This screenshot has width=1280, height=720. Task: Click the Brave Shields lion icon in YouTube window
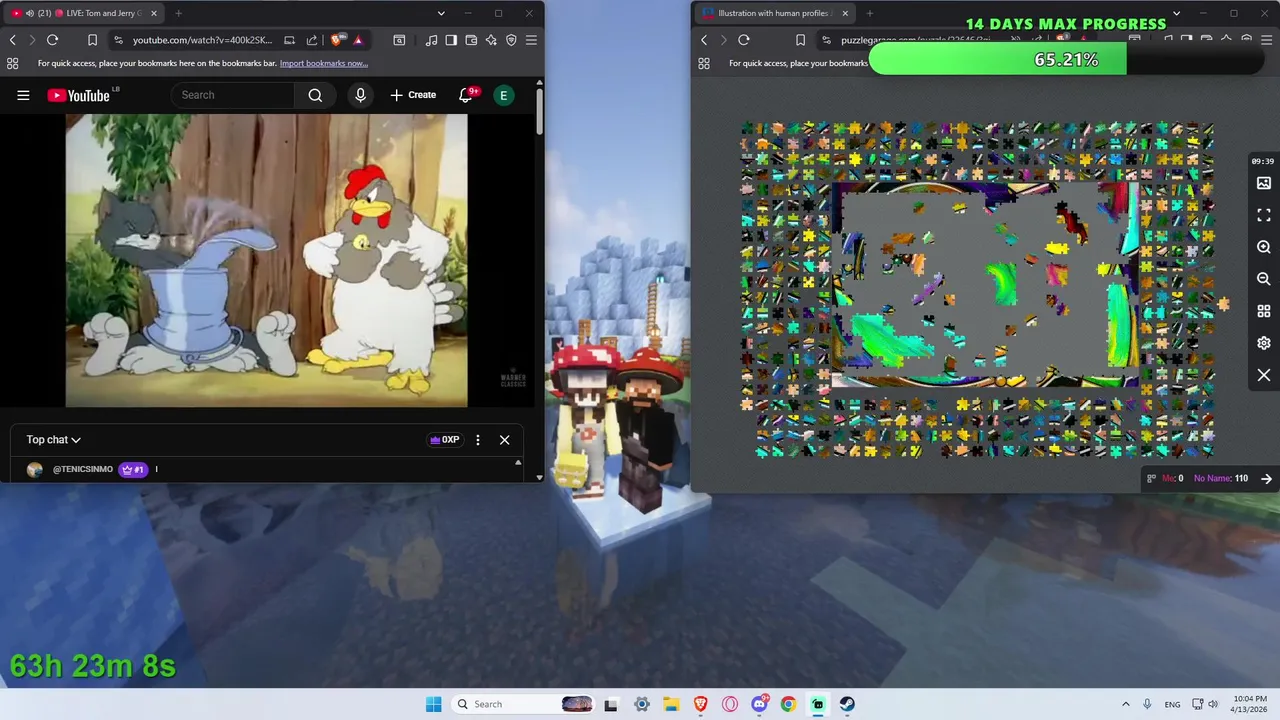click(338, 40)
